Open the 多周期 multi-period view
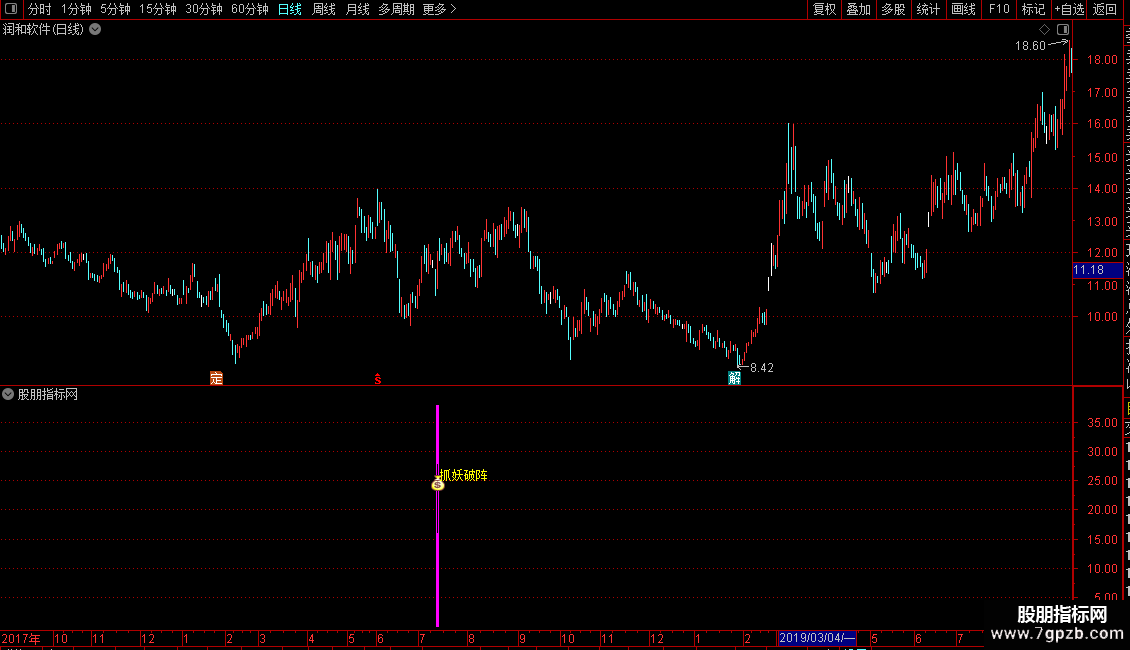The width and height of the screenshot is (1130, 650). point(396,9)
